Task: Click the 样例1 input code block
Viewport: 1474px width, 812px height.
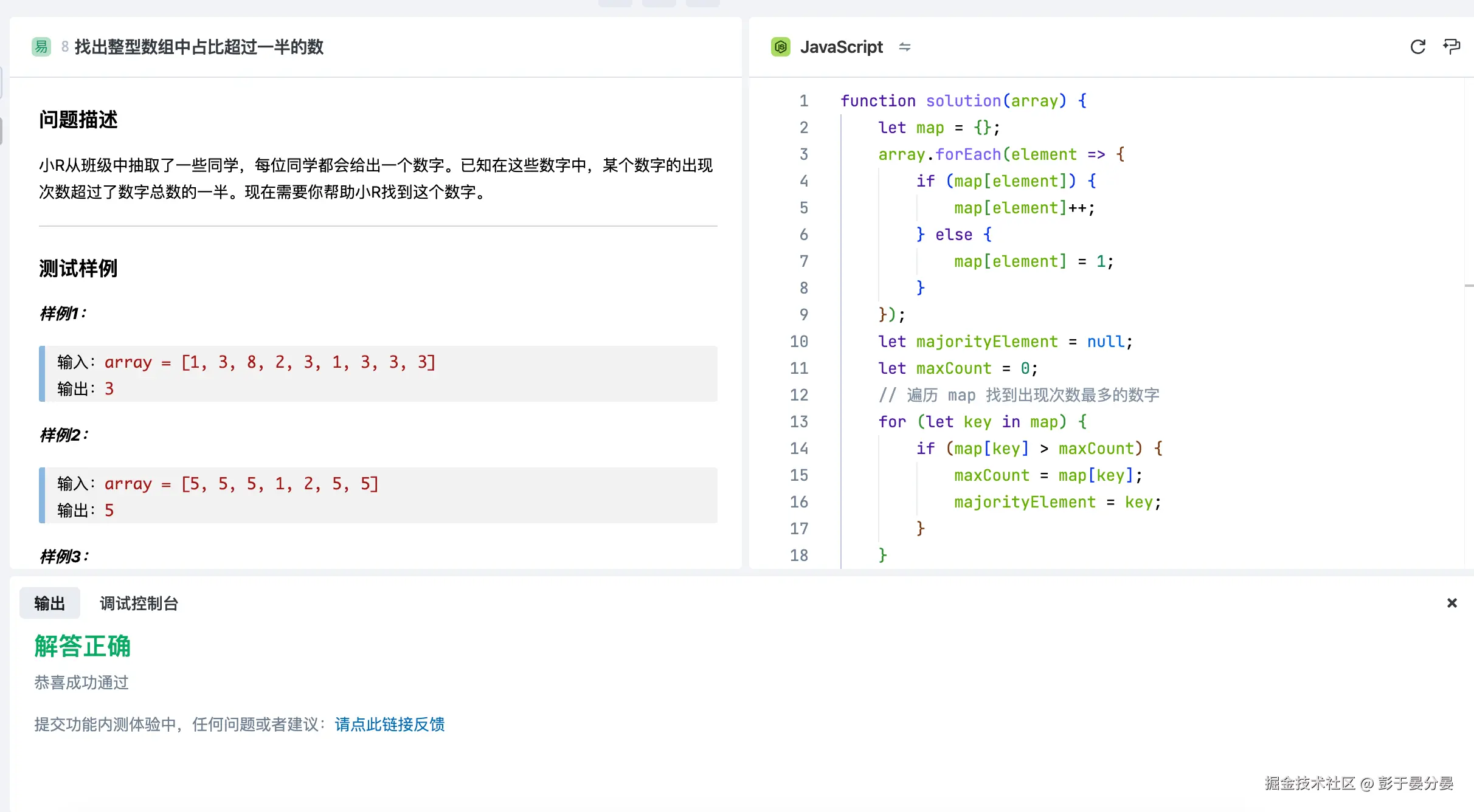Action: point(377,374)
